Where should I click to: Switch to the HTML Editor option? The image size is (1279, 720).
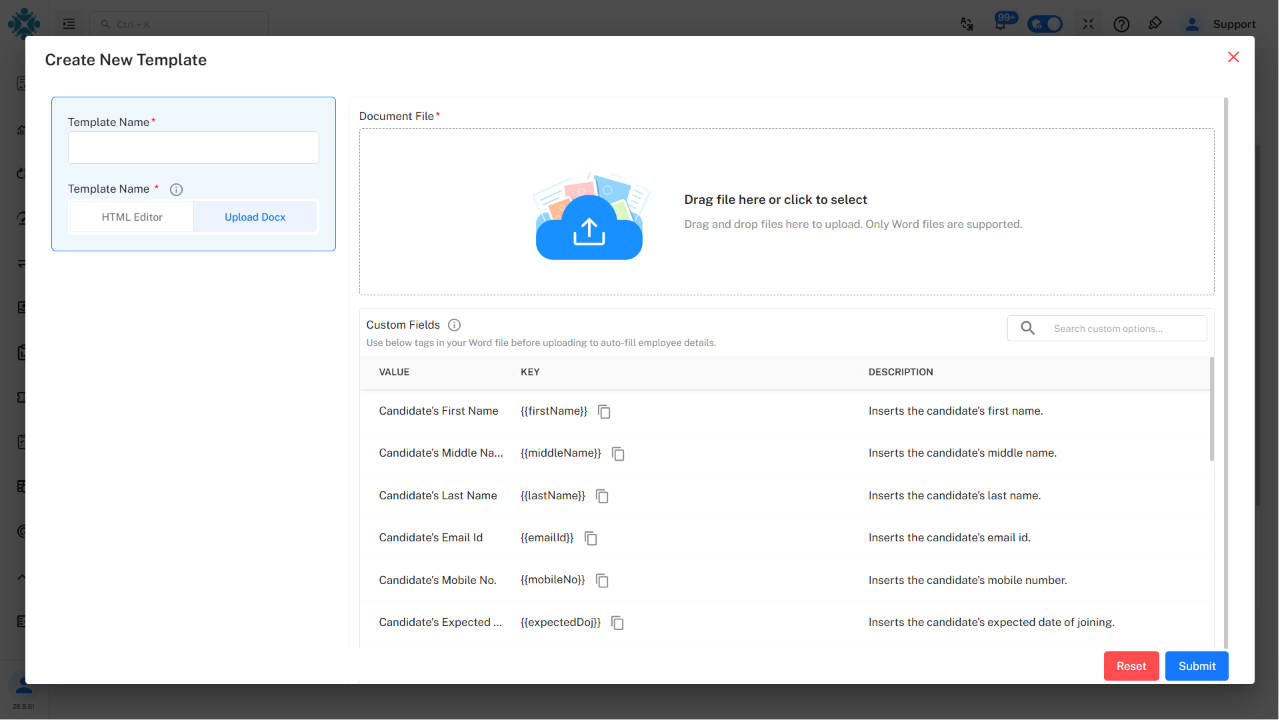pos(132,217)
